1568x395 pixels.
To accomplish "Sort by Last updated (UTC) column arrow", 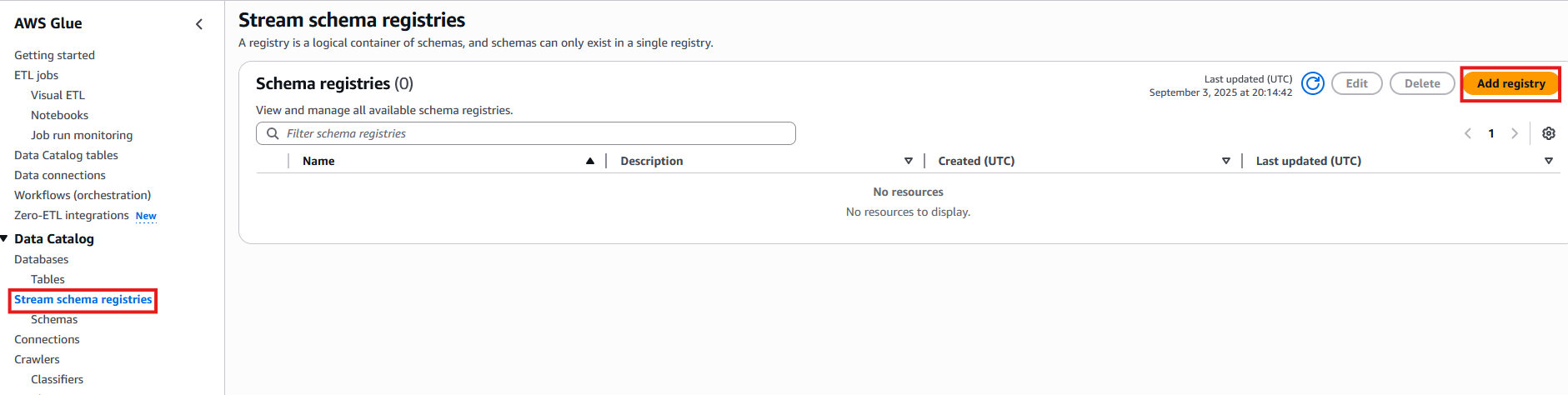I will click(x=1549, y=161).
